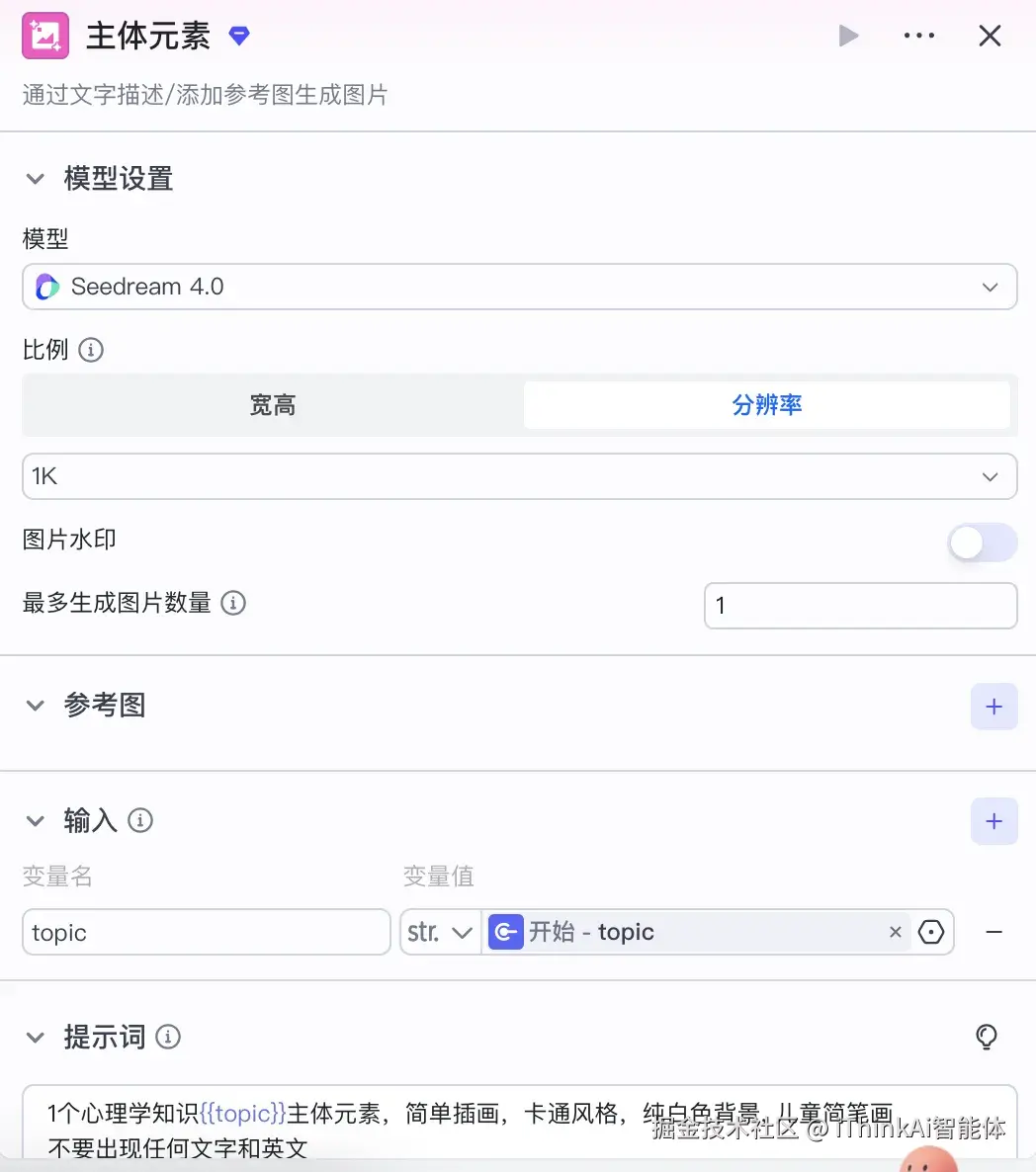
Task: Switch to the 宽高 tab
Action: pyautogui.click(x=273, y=405)
